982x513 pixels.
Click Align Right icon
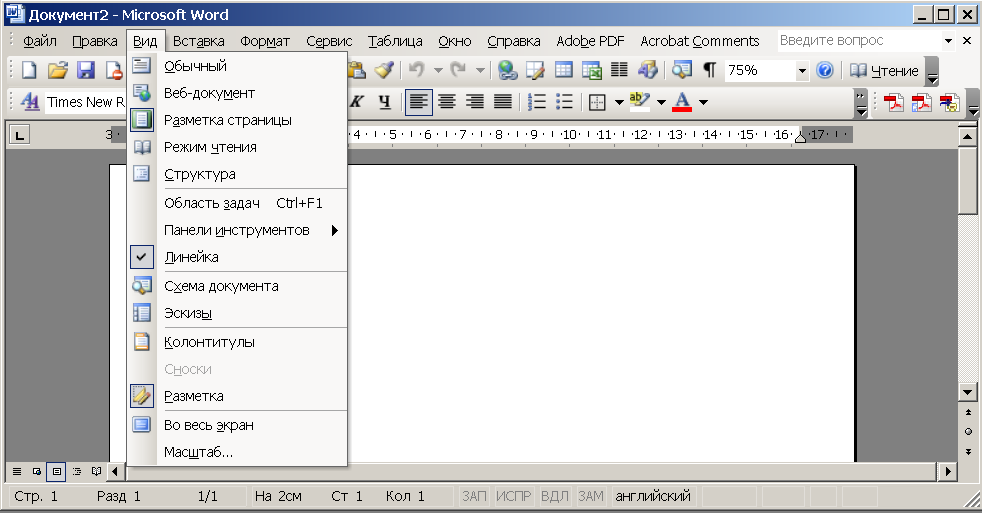click(x=475, y=101)
